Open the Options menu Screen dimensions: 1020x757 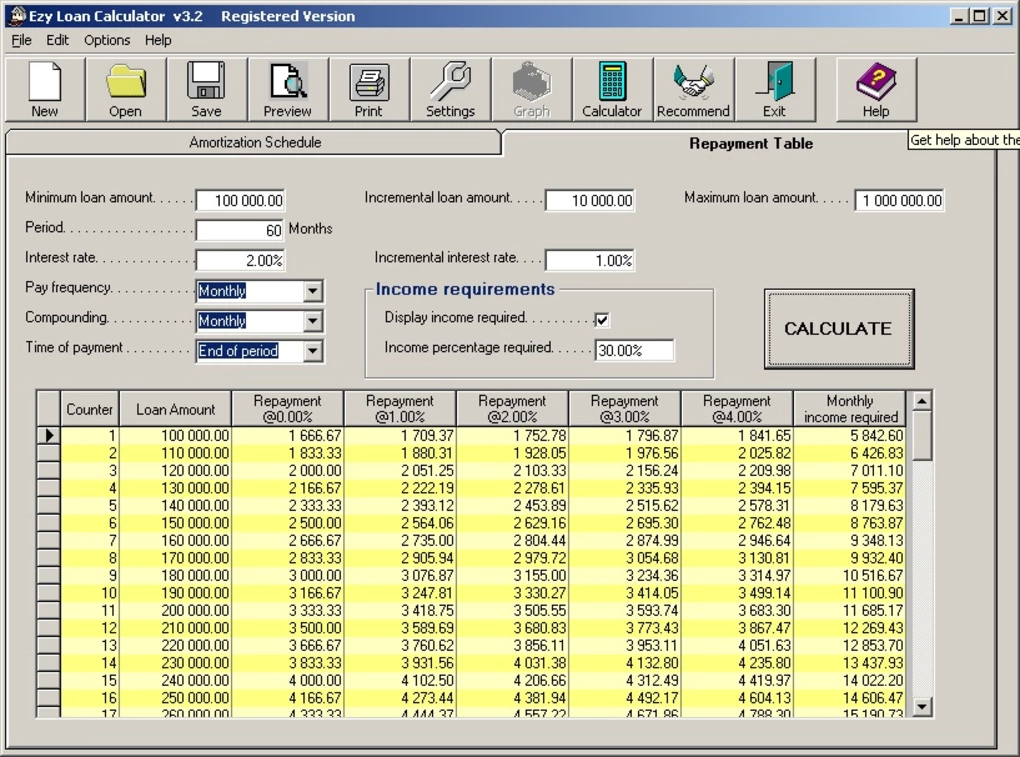coord(106,40)
